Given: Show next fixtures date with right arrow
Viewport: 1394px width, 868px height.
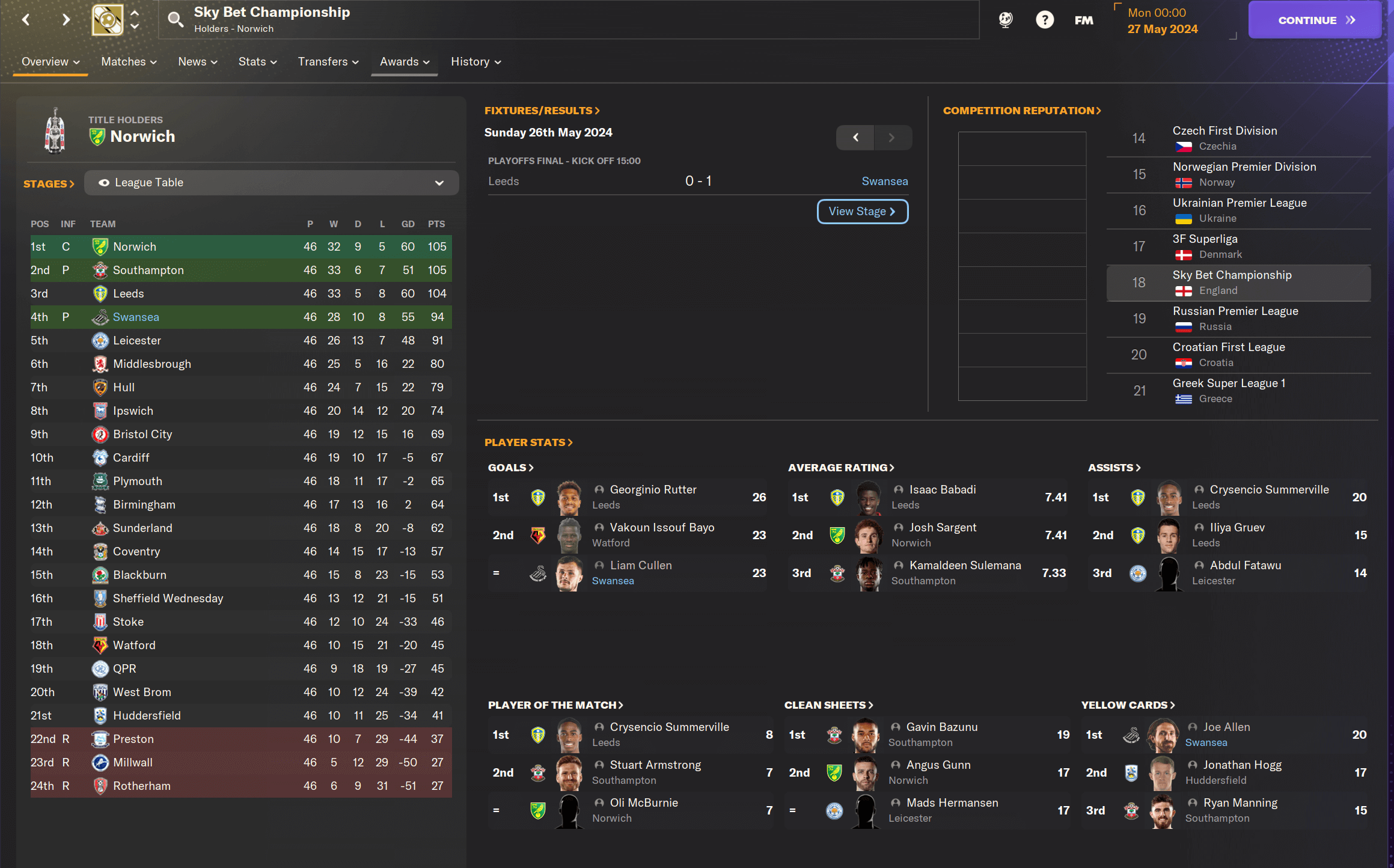Looking at the screenshot, I should coord(892,138).
